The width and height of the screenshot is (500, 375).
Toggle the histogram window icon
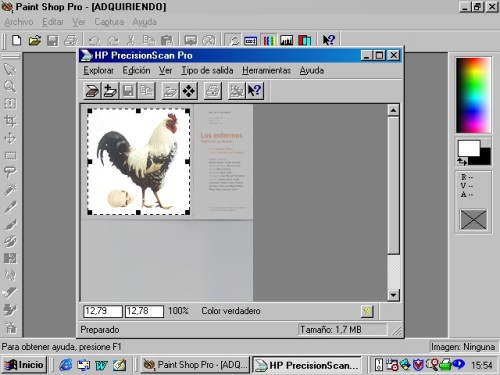click(x=287, y=40)
